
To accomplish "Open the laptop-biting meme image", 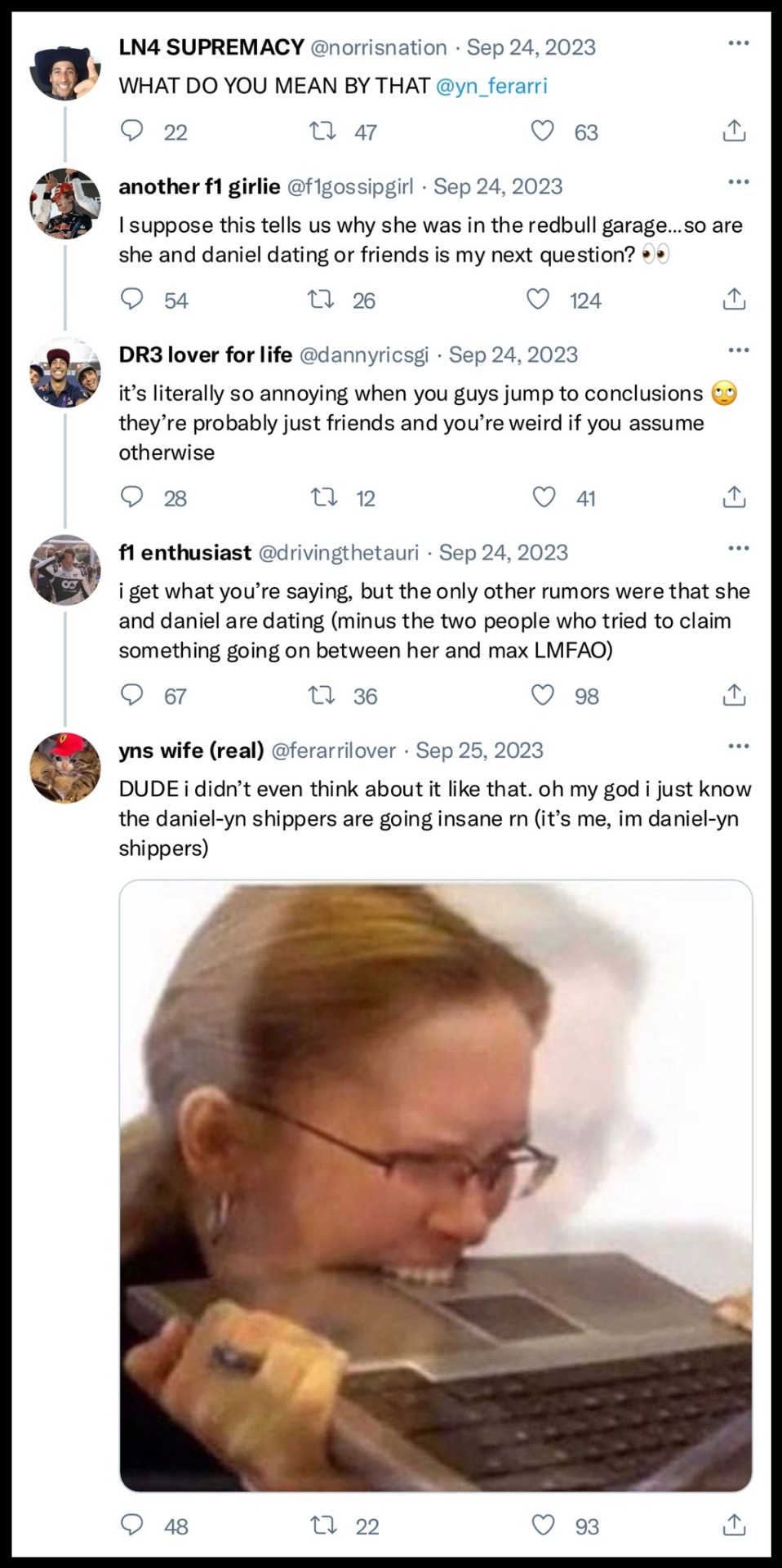I will tap(435, 1184).
